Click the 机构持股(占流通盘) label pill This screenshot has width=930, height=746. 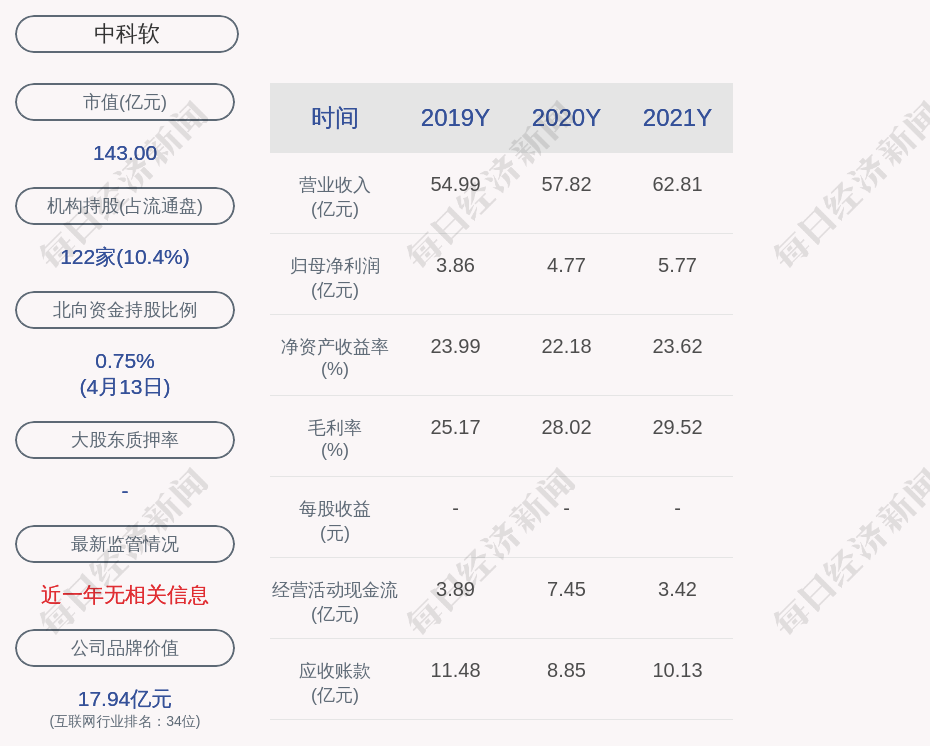click(125, 206)
